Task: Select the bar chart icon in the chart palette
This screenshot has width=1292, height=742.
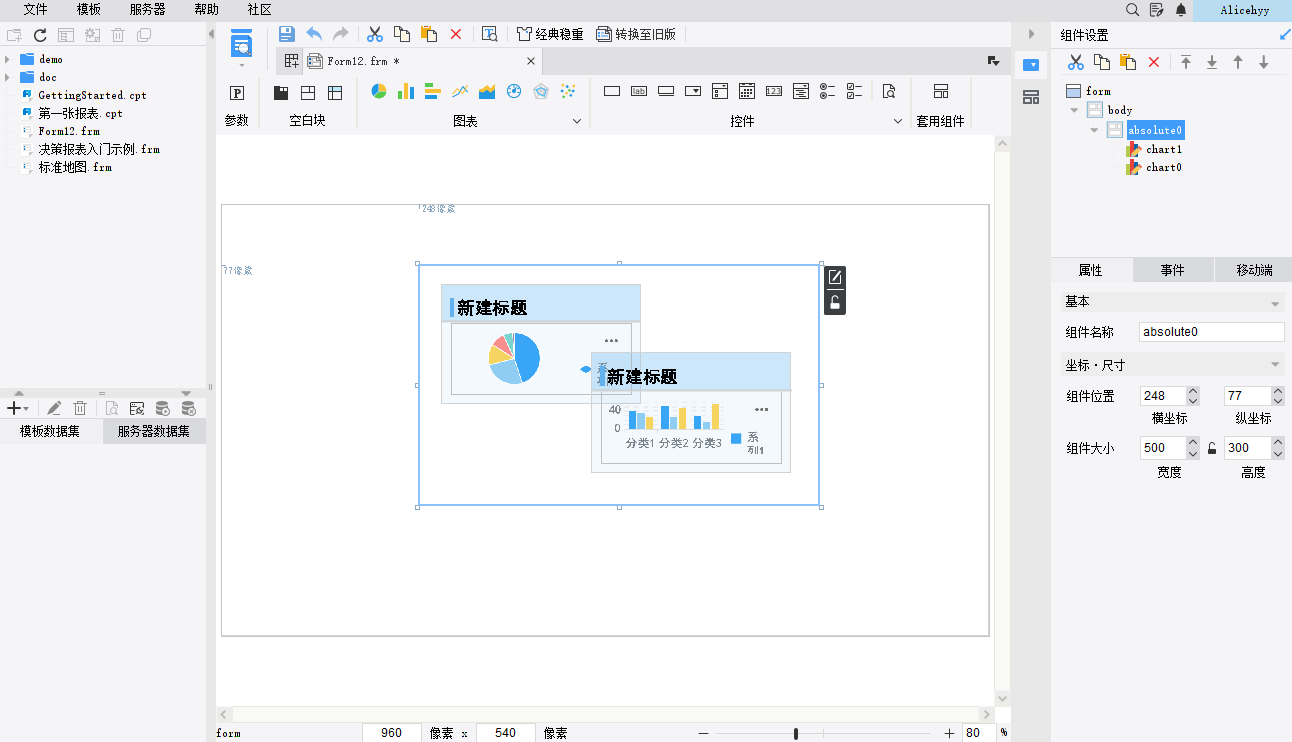Action: [433, 91]
